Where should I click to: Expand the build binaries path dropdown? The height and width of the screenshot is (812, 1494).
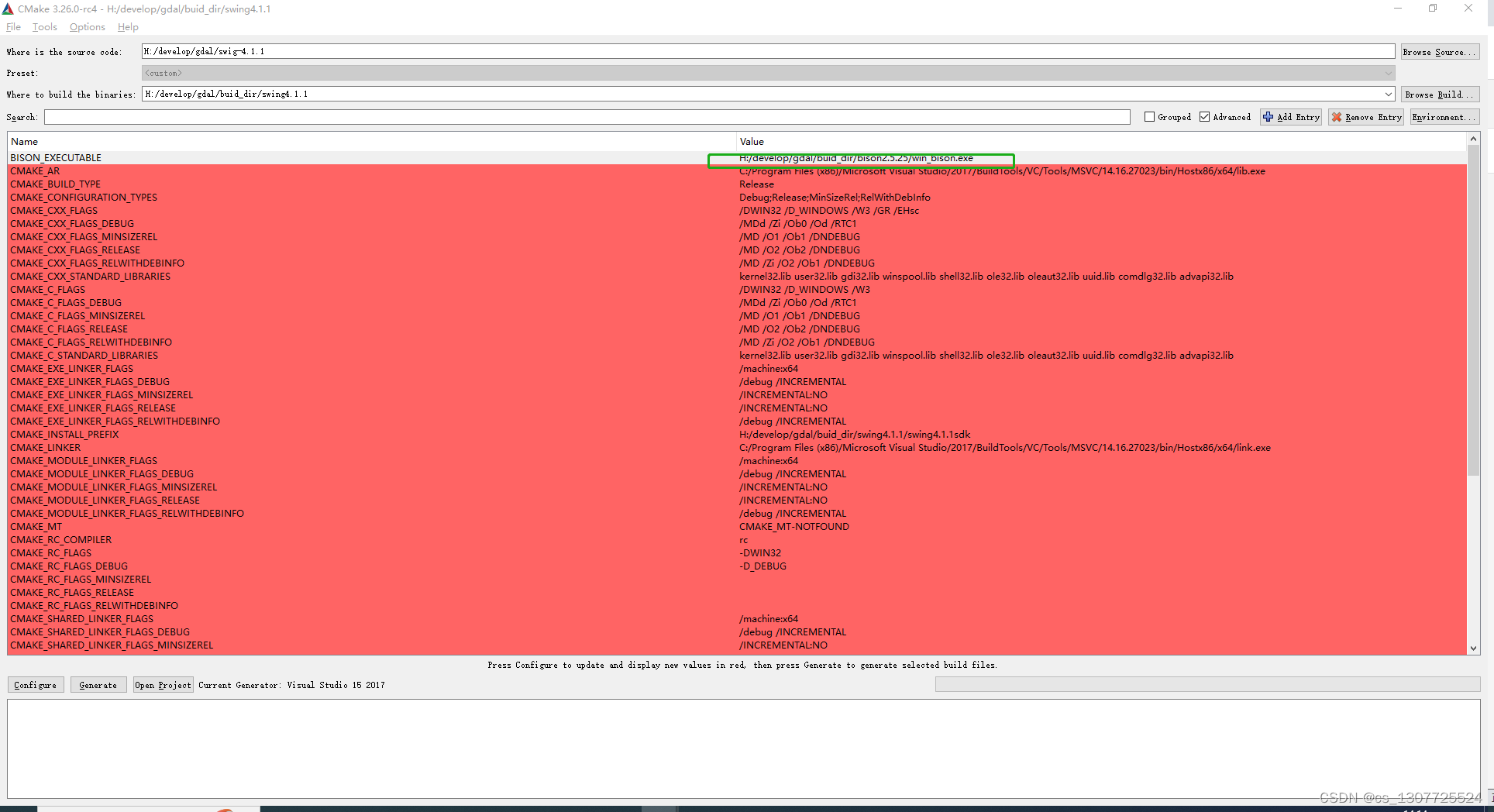click(1388, 95)
